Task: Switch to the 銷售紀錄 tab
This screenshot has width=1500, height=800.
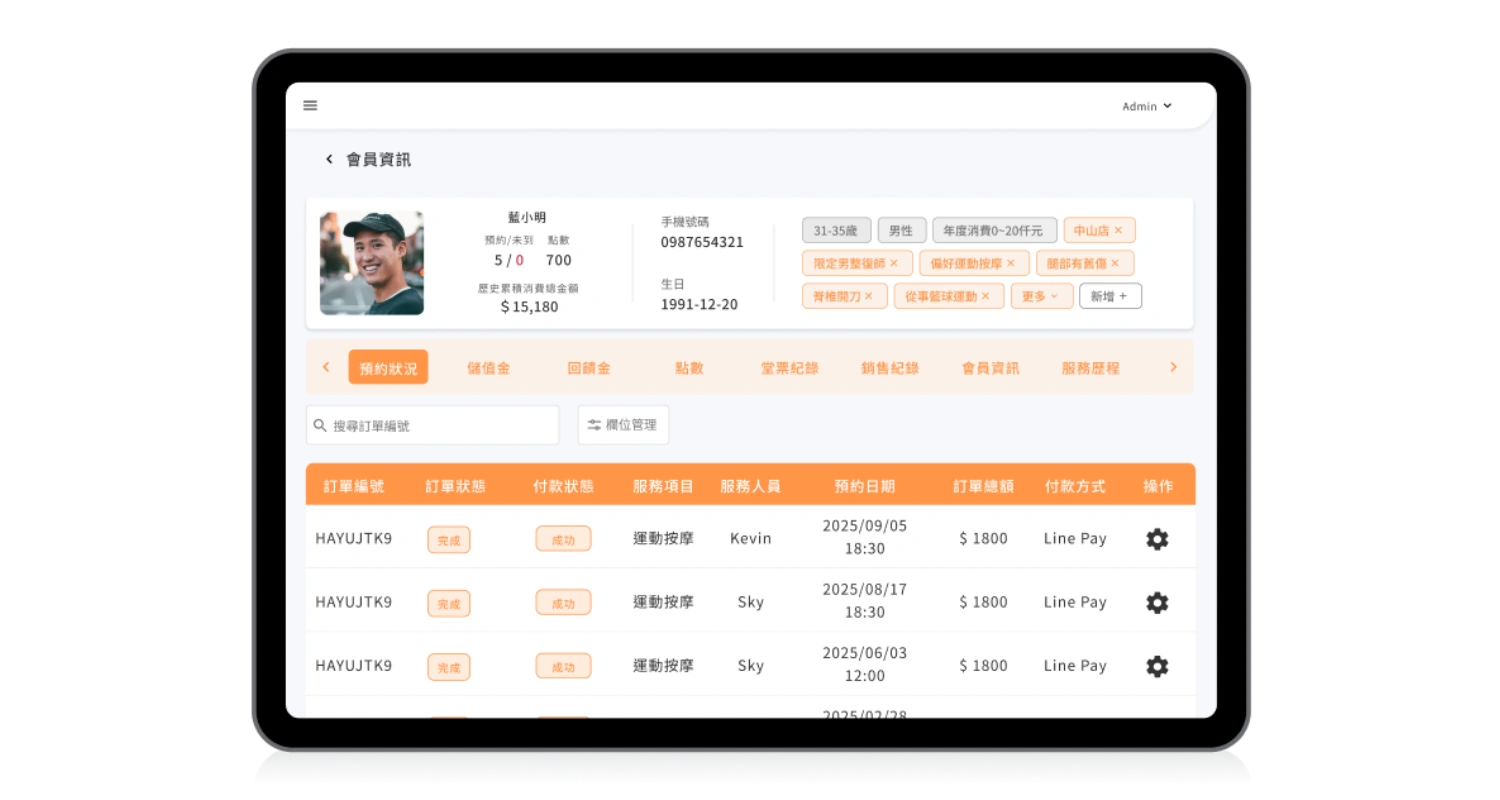Action: (x=889, y=367)
